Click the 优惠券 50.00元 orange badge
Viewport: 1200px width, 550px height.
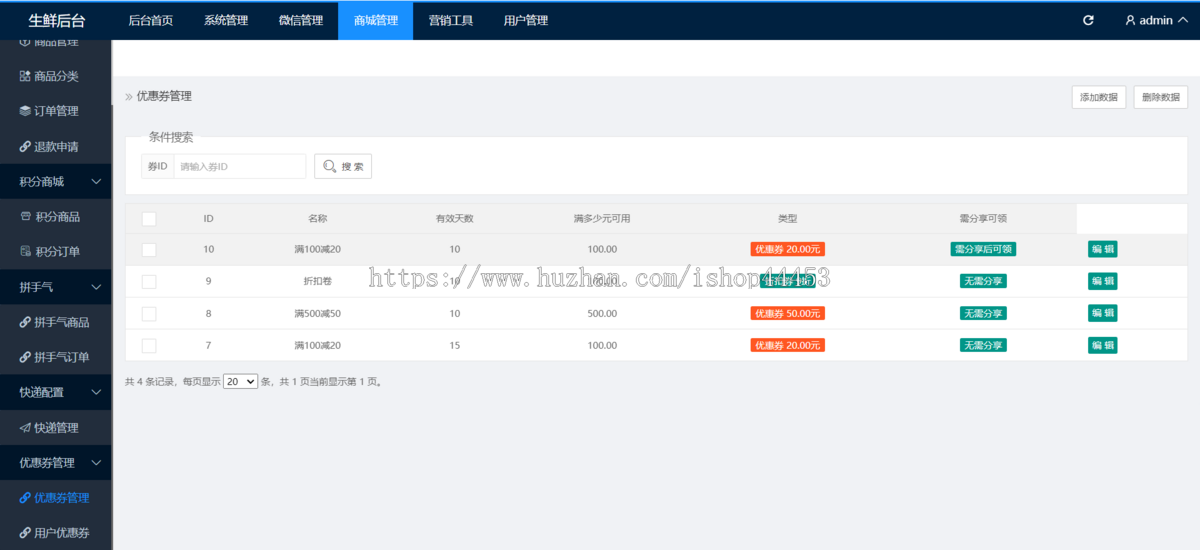point(788,313)
